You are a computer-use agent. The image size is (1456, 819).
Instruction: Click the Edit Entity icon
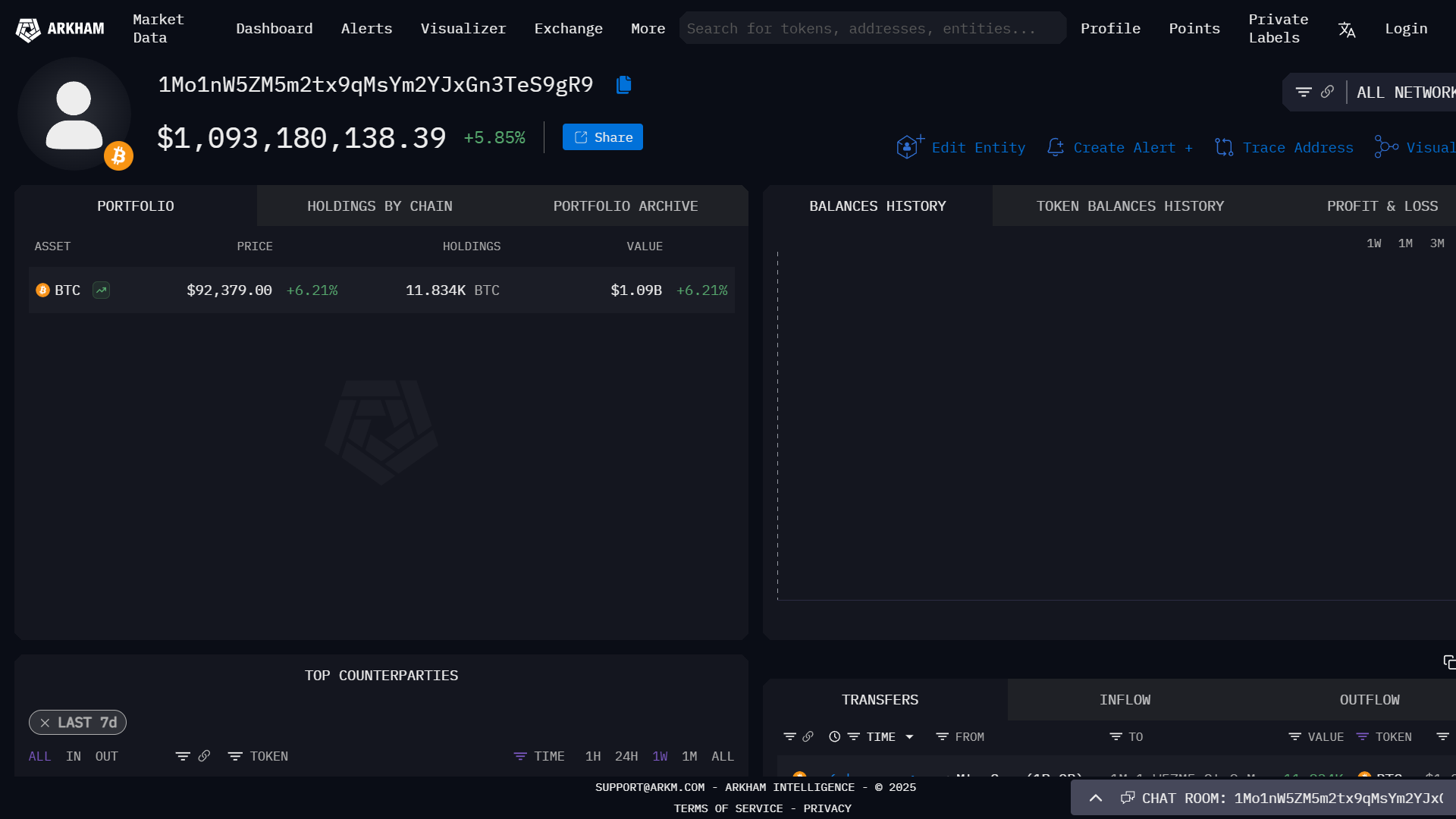[910, 146]
